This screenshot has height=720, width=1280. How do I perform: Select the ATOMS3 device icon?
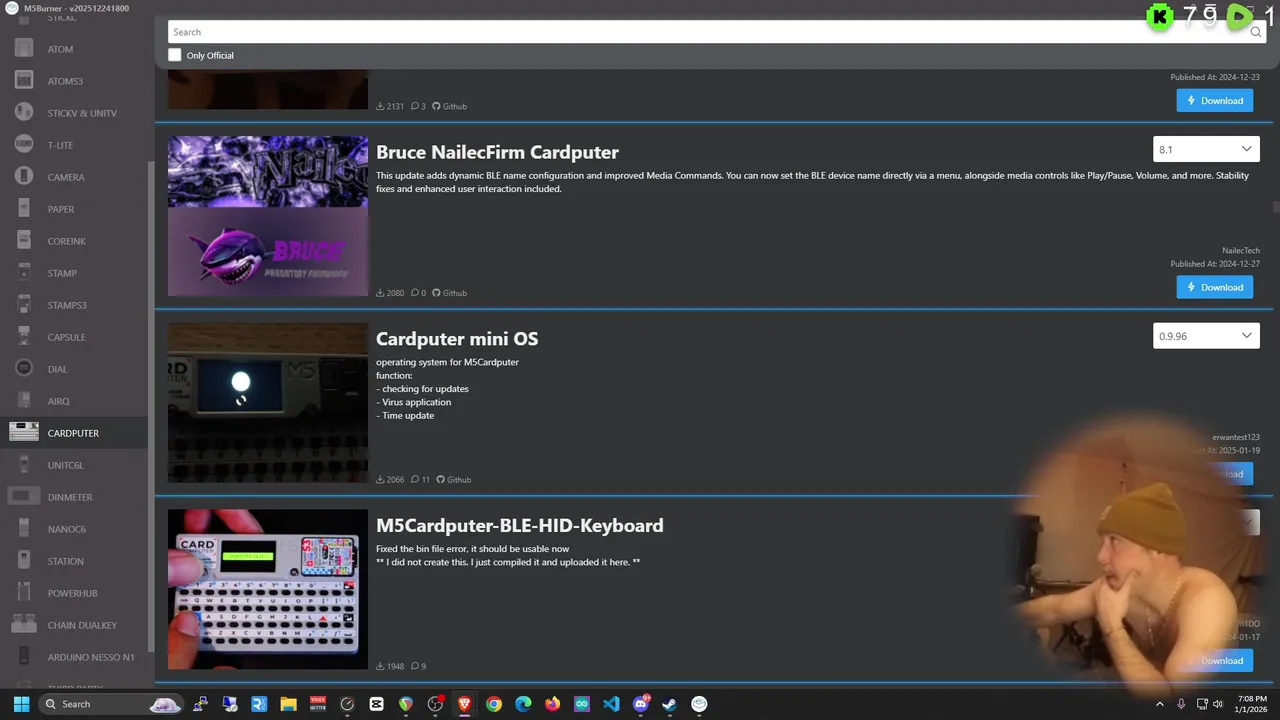24,81
